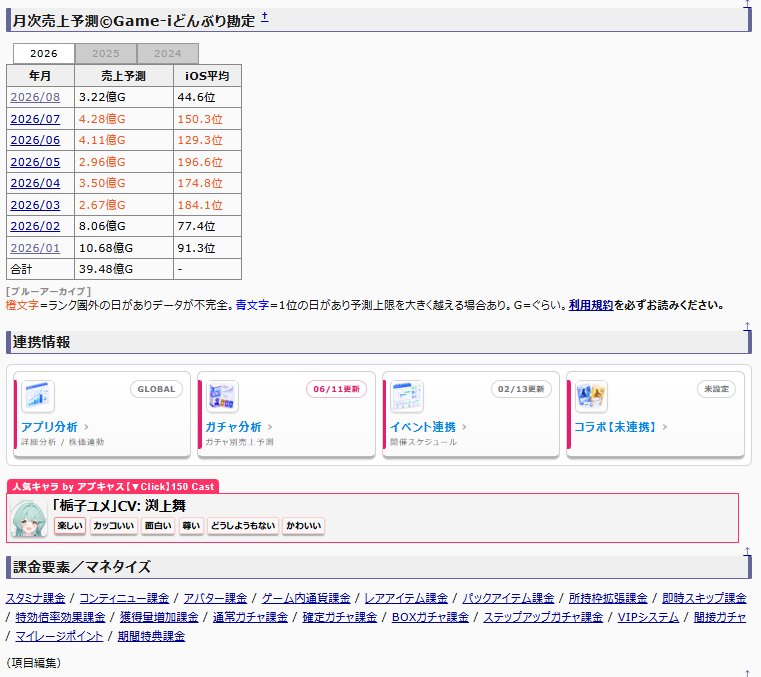Select the どうしようもない tag button

[243, 526]
